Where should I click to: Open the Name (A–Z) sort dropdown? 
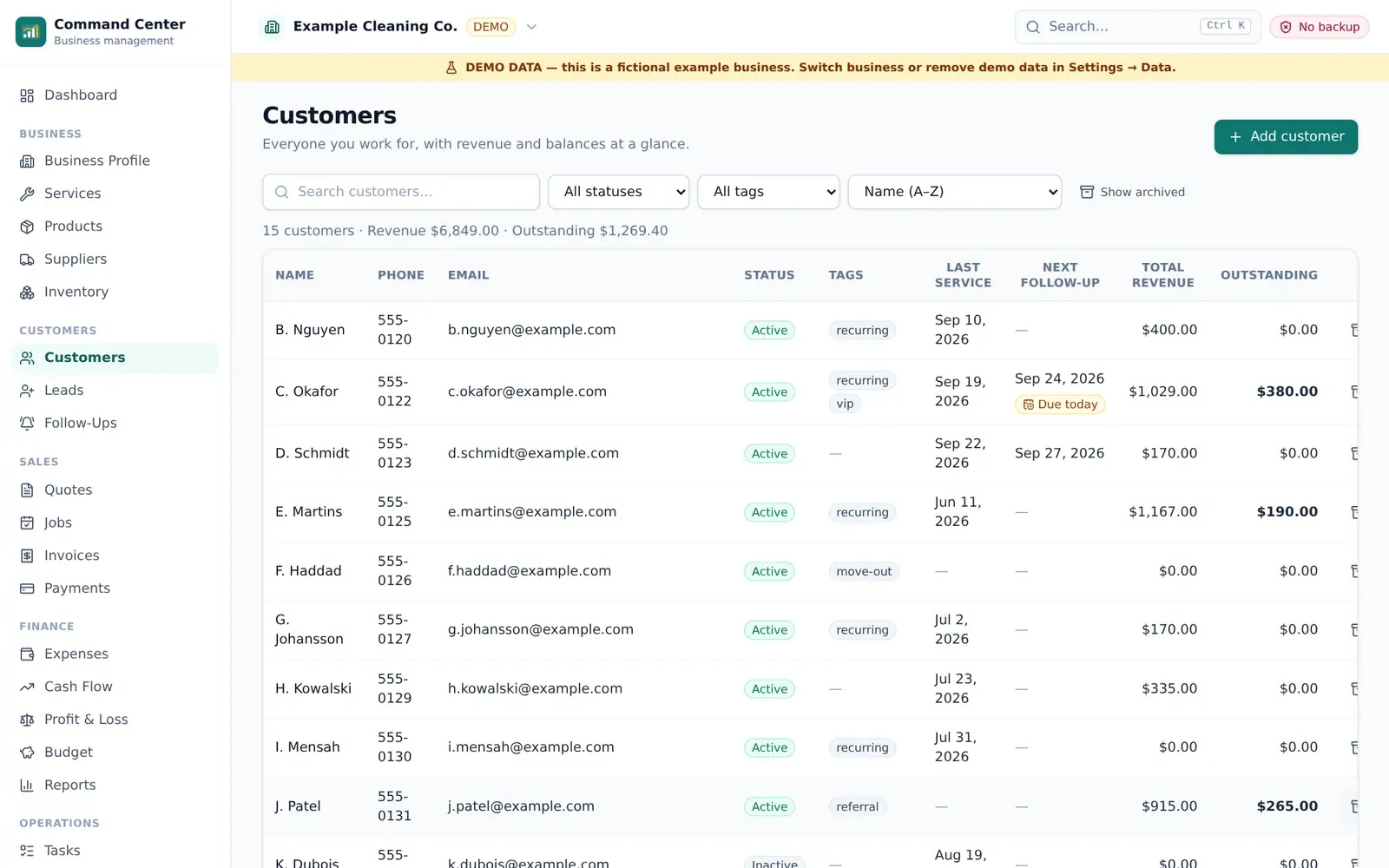(955, 192)
